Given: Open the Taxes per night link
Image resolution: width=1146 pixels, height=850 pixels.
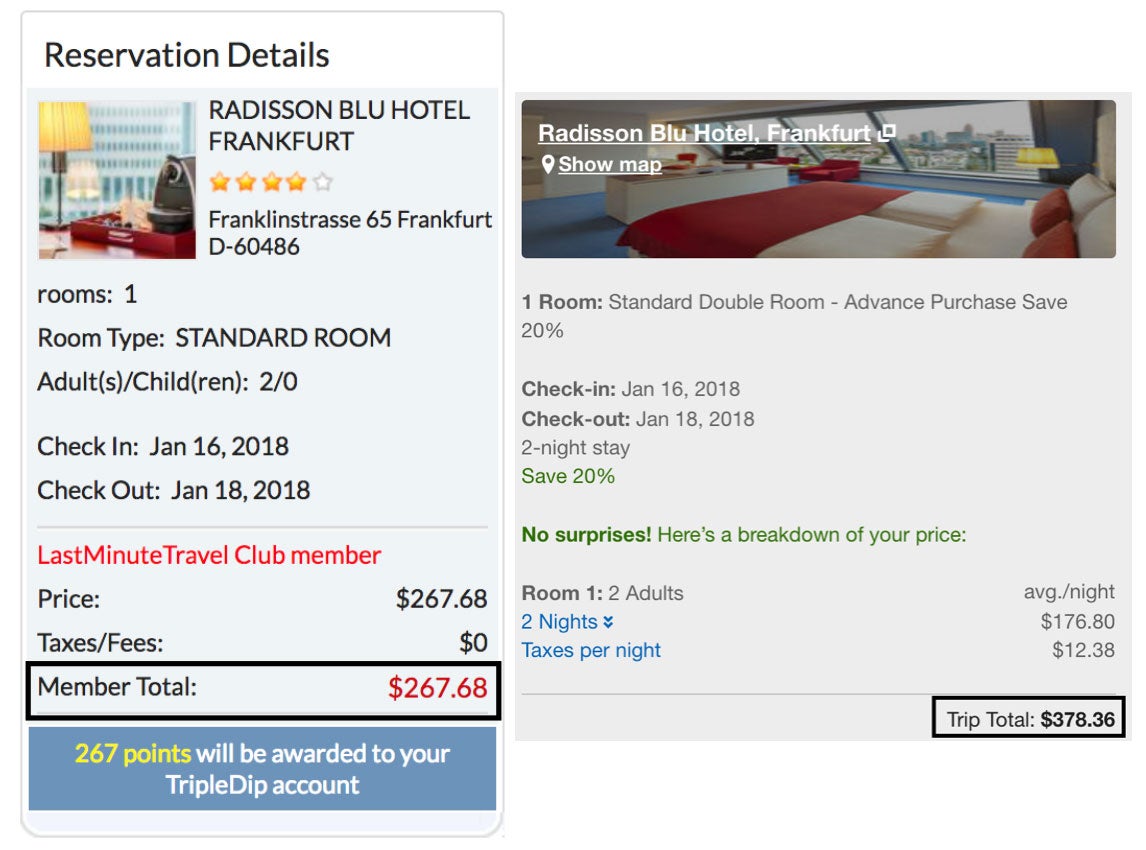Looking at the screenshot, I should [591, 650].
